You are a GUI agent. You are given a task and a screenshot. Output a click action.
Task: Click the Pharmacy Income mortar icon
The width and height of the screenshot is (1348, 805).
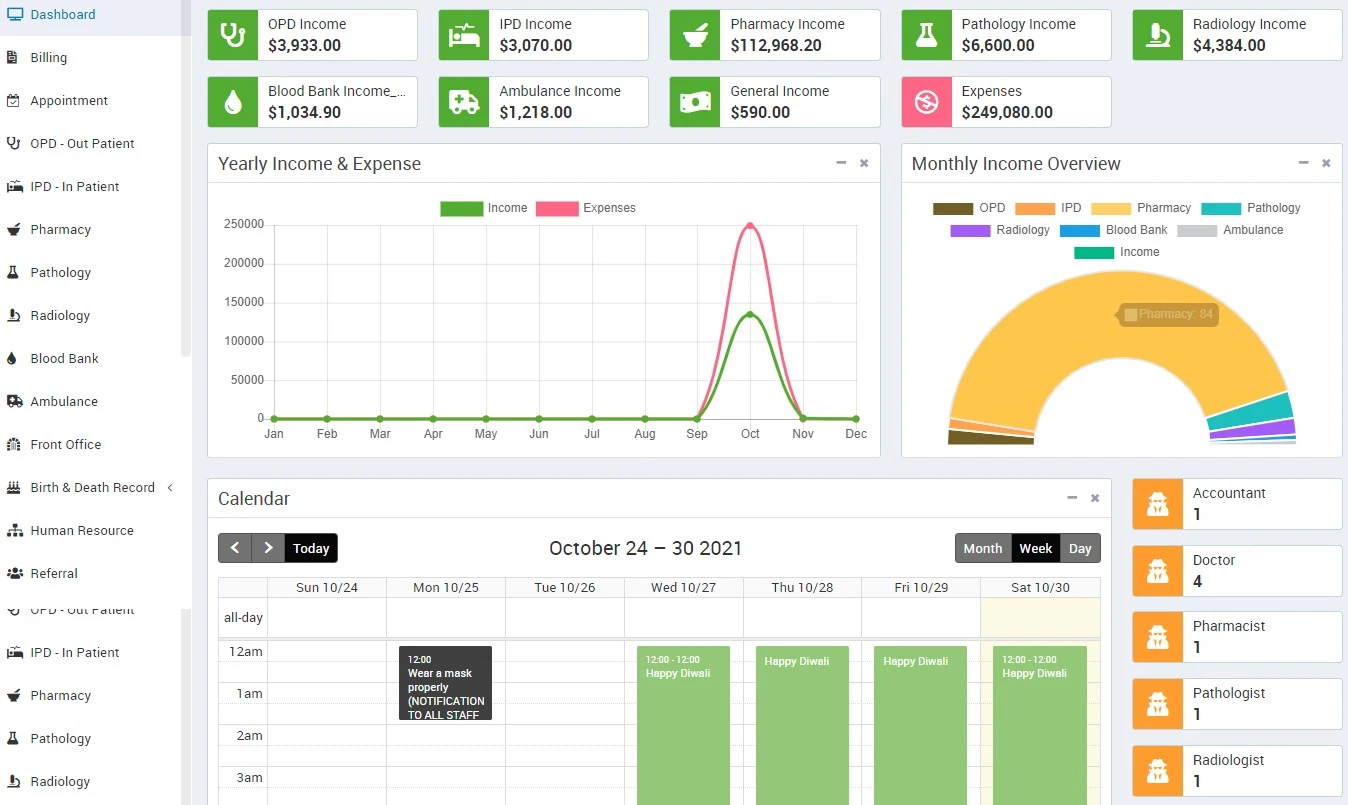695,35
